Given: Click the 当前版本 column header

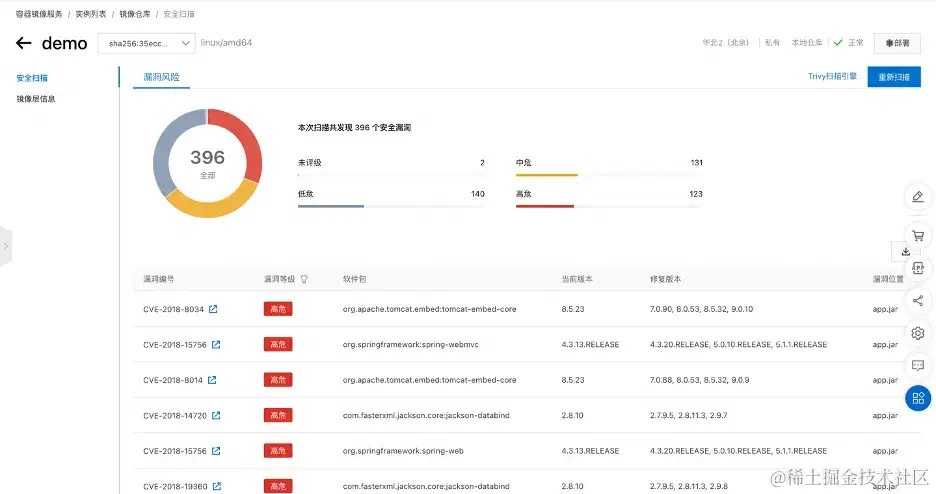Looking at the screenshot, I should coord(577,279).
